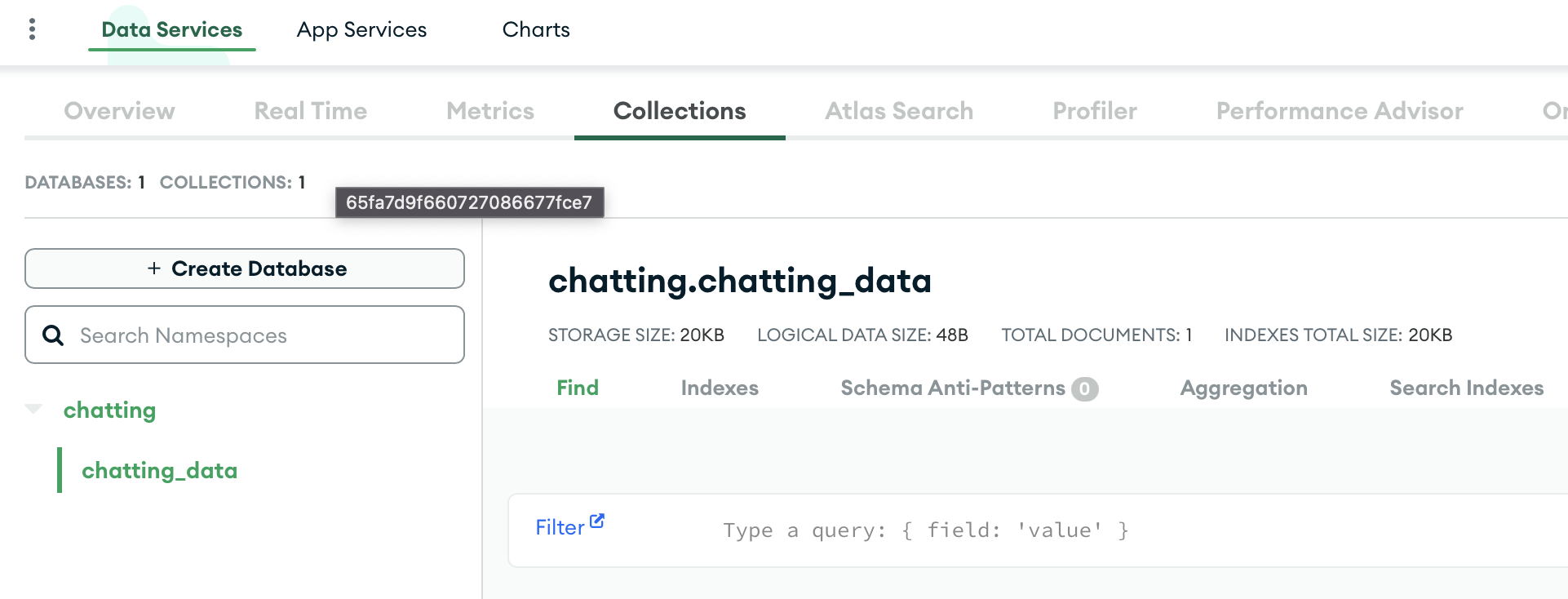Open the App Services tab
Screen dimensions: 1568x599
tap(361, 30)
